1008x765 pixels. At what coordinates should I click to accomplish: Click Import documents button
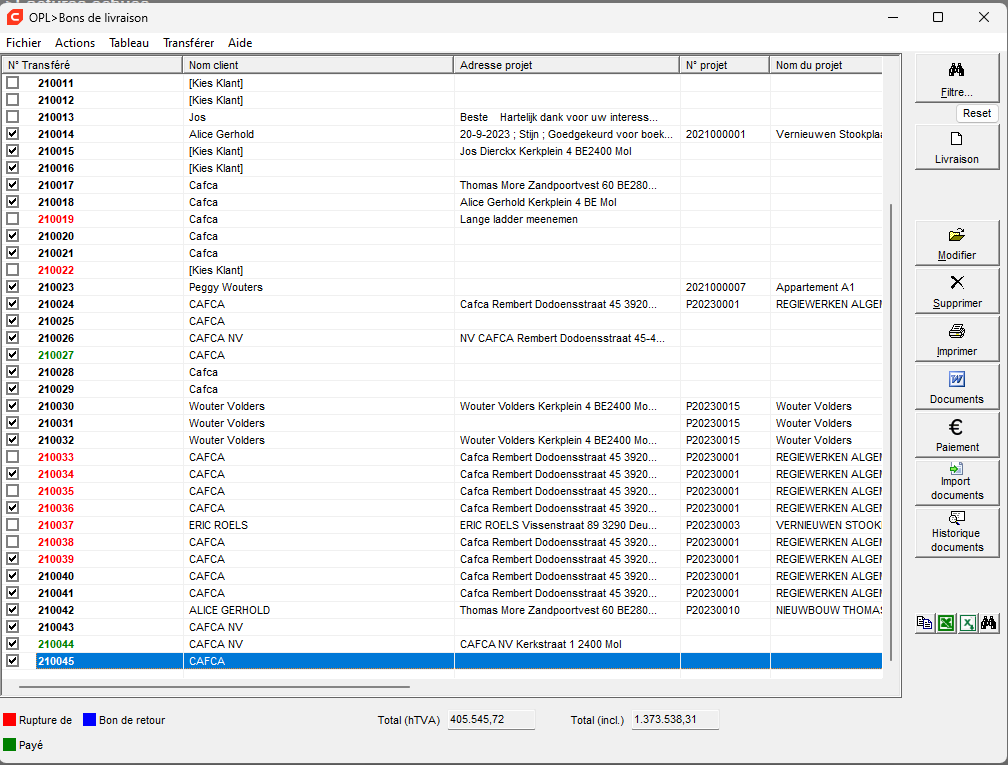pos(957,483)
